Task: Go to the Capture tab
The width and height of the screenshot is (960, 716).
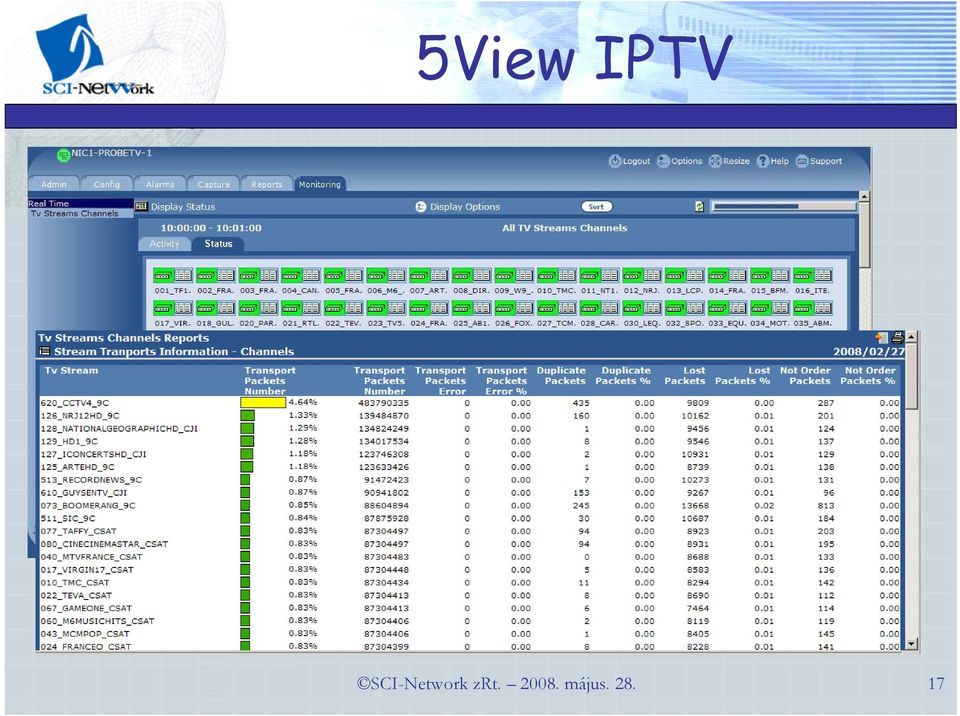Action: (x=214, y=184)
